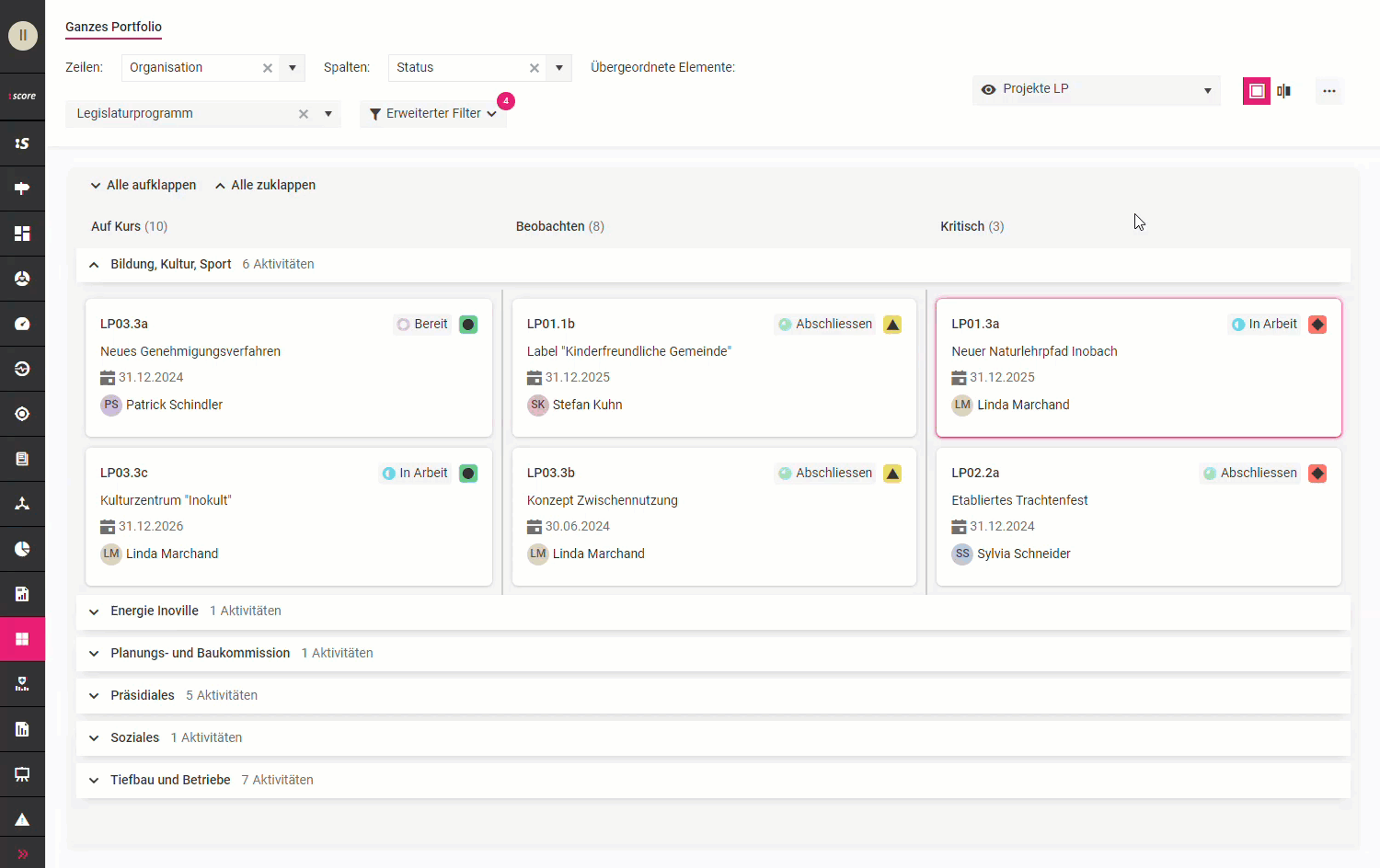Viewport: 1380px width, 868px height.
Task: Click the presentation board icon in sidebar
Action: [22, 774]
